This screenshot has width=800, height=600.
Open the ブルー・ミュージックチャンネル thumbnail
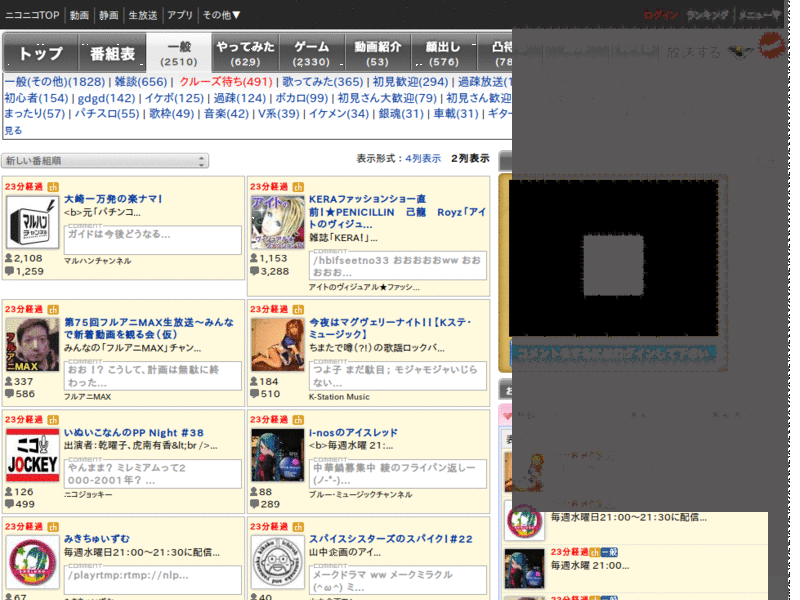click(278, 455)
